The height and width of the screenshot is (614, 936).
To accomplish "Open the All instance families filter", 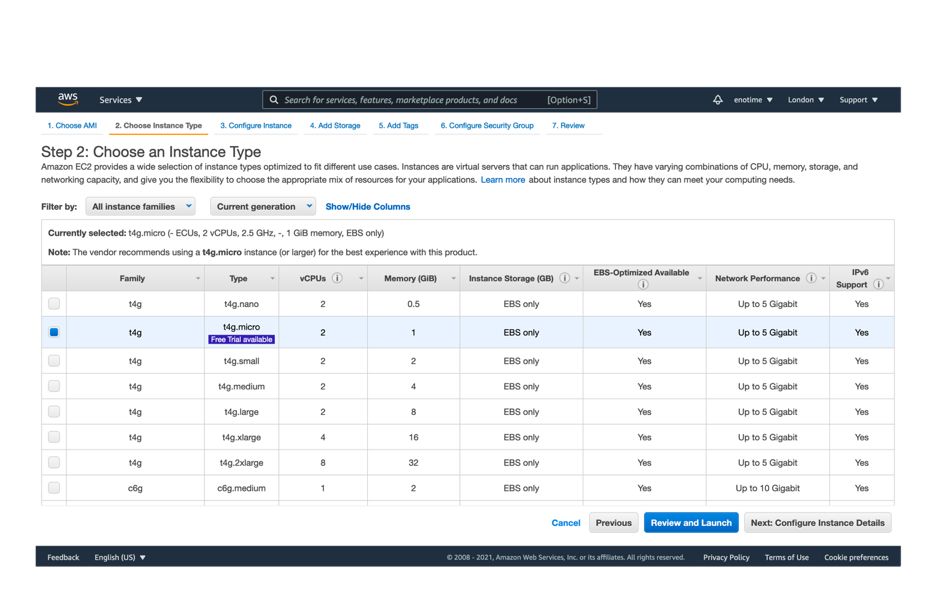I will [x=140, y=206].
